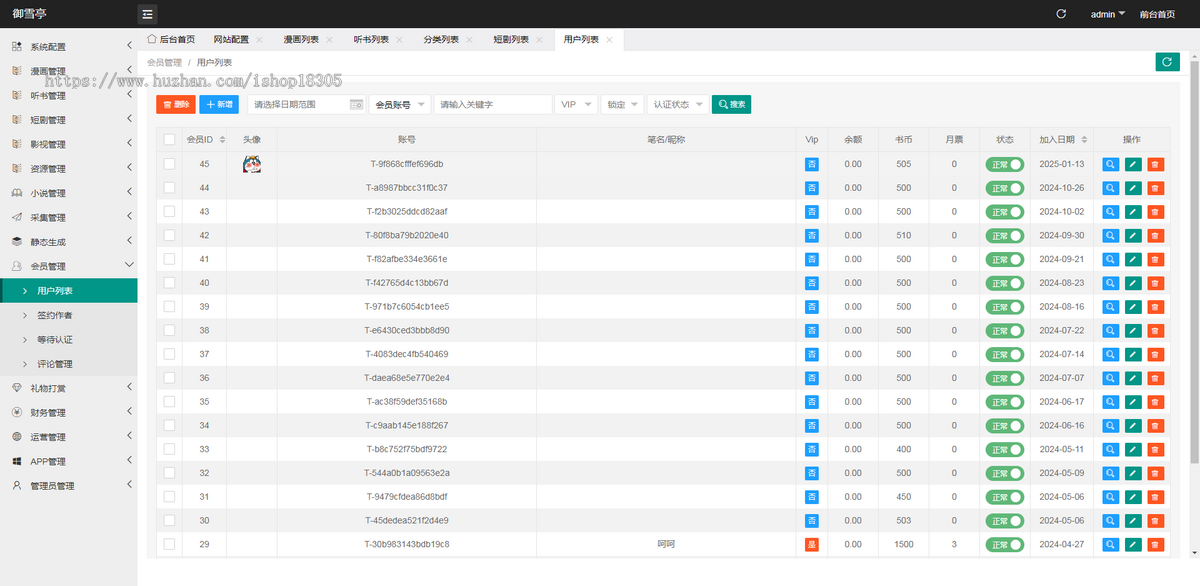Sort by 会员ID column arrows
Image resolution: width=1200 pixels, height=586 pixels.
(x=222, y=140)
